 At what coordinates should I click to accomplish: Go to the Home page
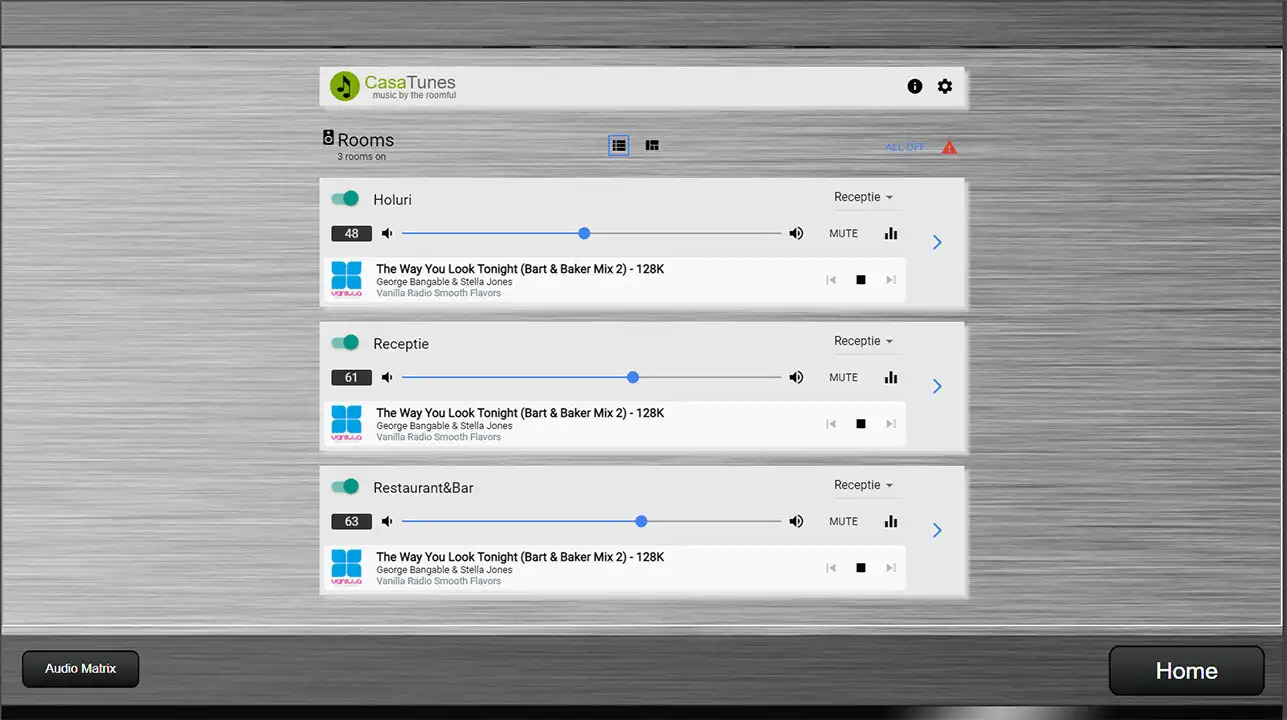[x=1186, y=671]
